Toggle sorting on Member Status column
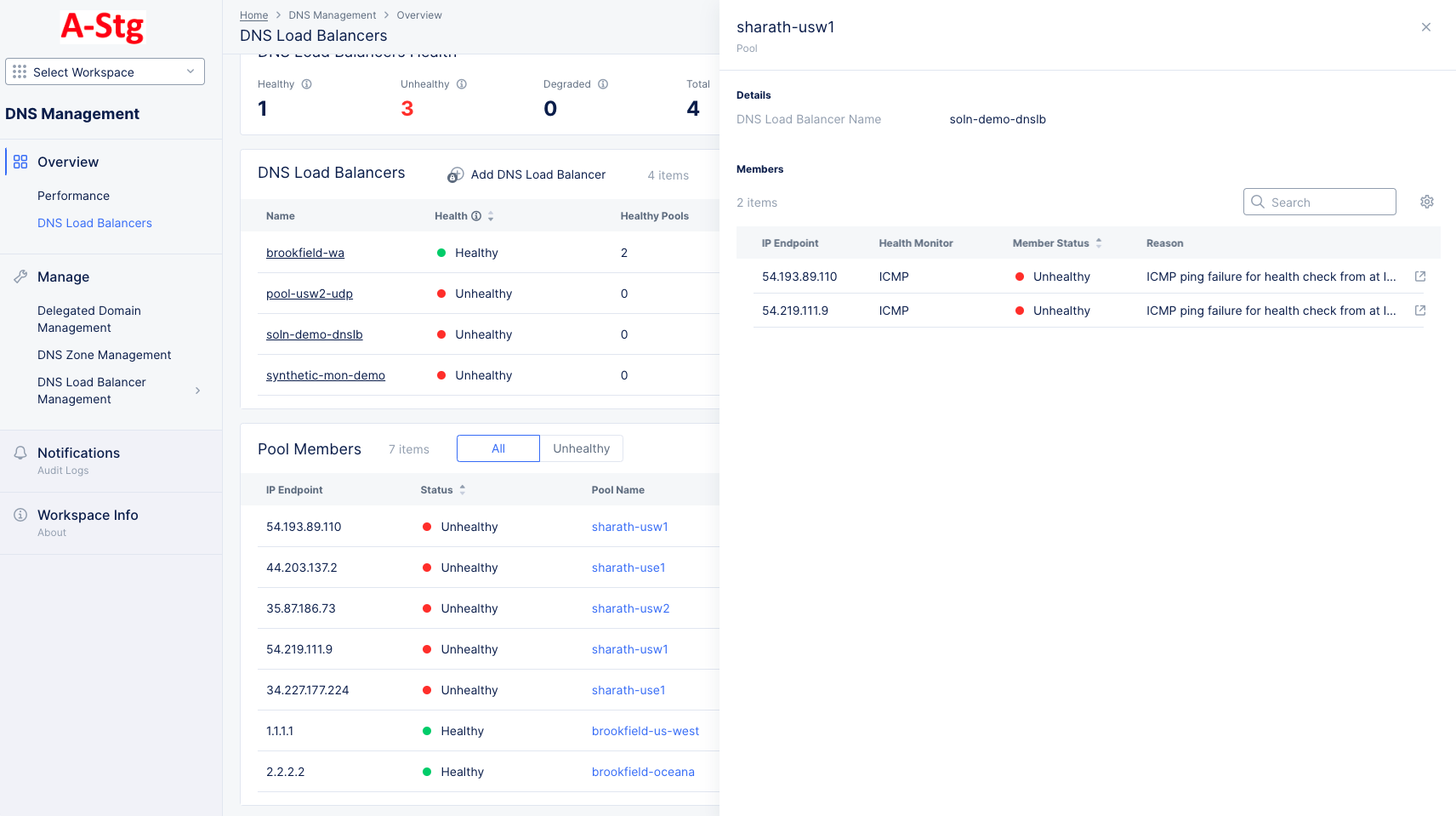This screenshot has height=816, width=1456. tap(1098, 243)
